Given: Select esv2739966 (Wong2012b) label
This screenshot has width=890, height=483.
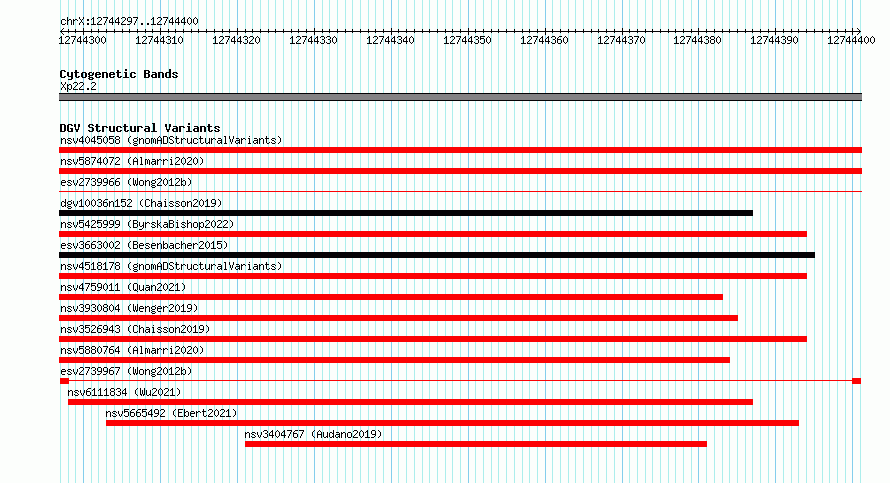Looking at the screenshot, I should pyautogui.click(x=126, y=182).
